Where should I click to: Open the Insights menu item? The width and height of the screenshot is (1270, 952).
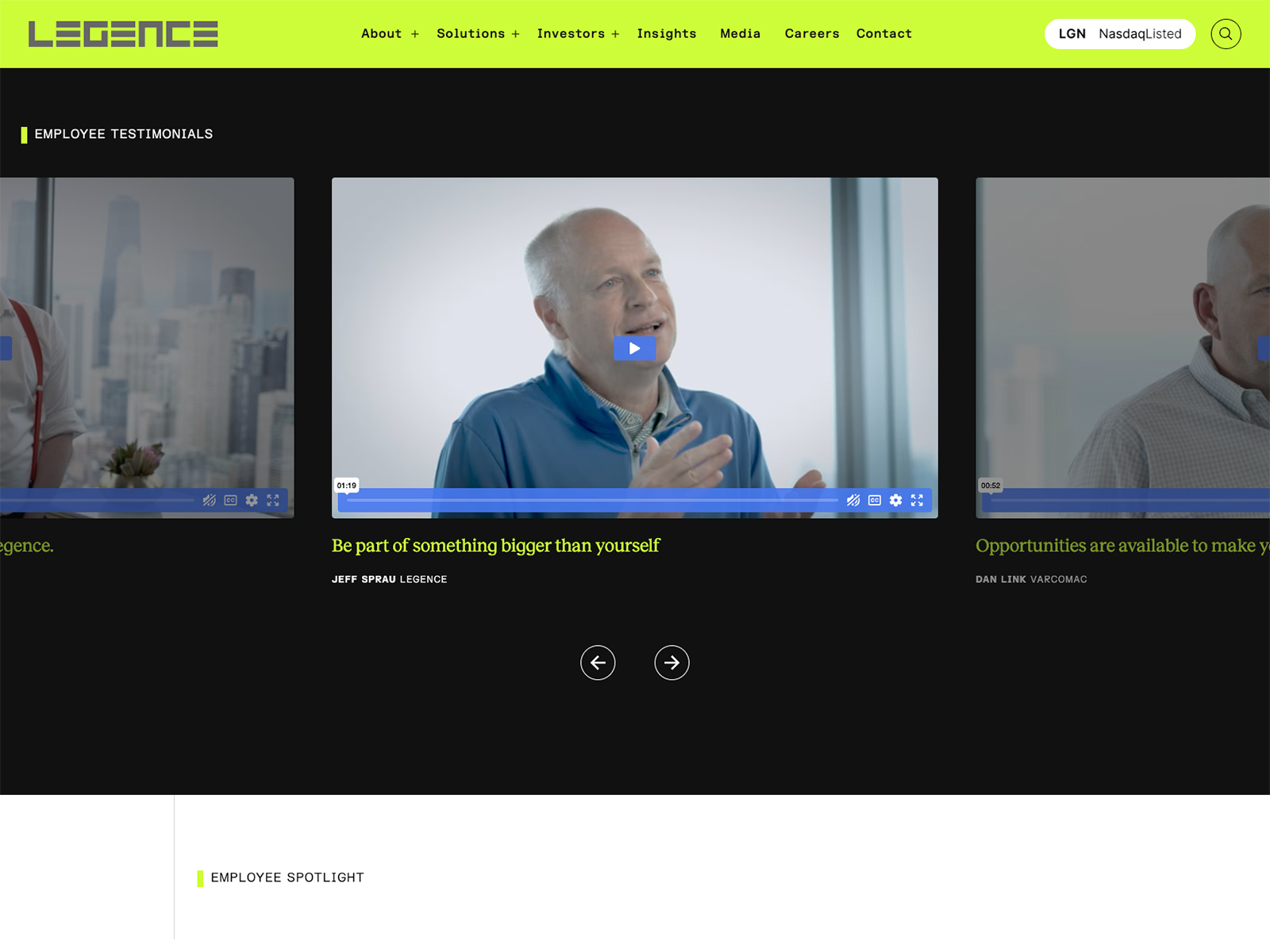point(667,34)
